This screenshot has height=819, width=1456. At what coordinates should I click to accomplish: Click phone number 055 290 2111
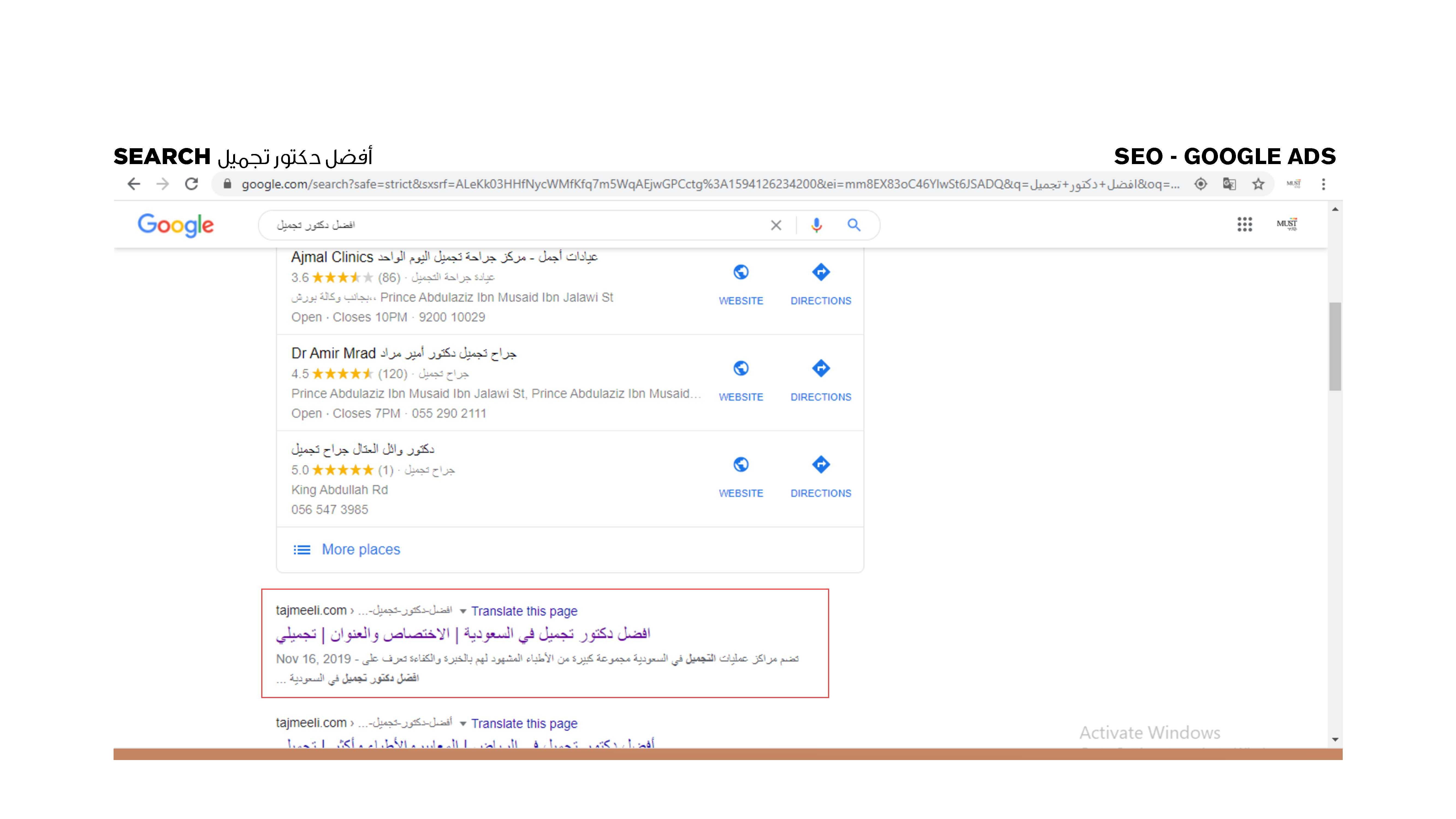pos(449,414)
